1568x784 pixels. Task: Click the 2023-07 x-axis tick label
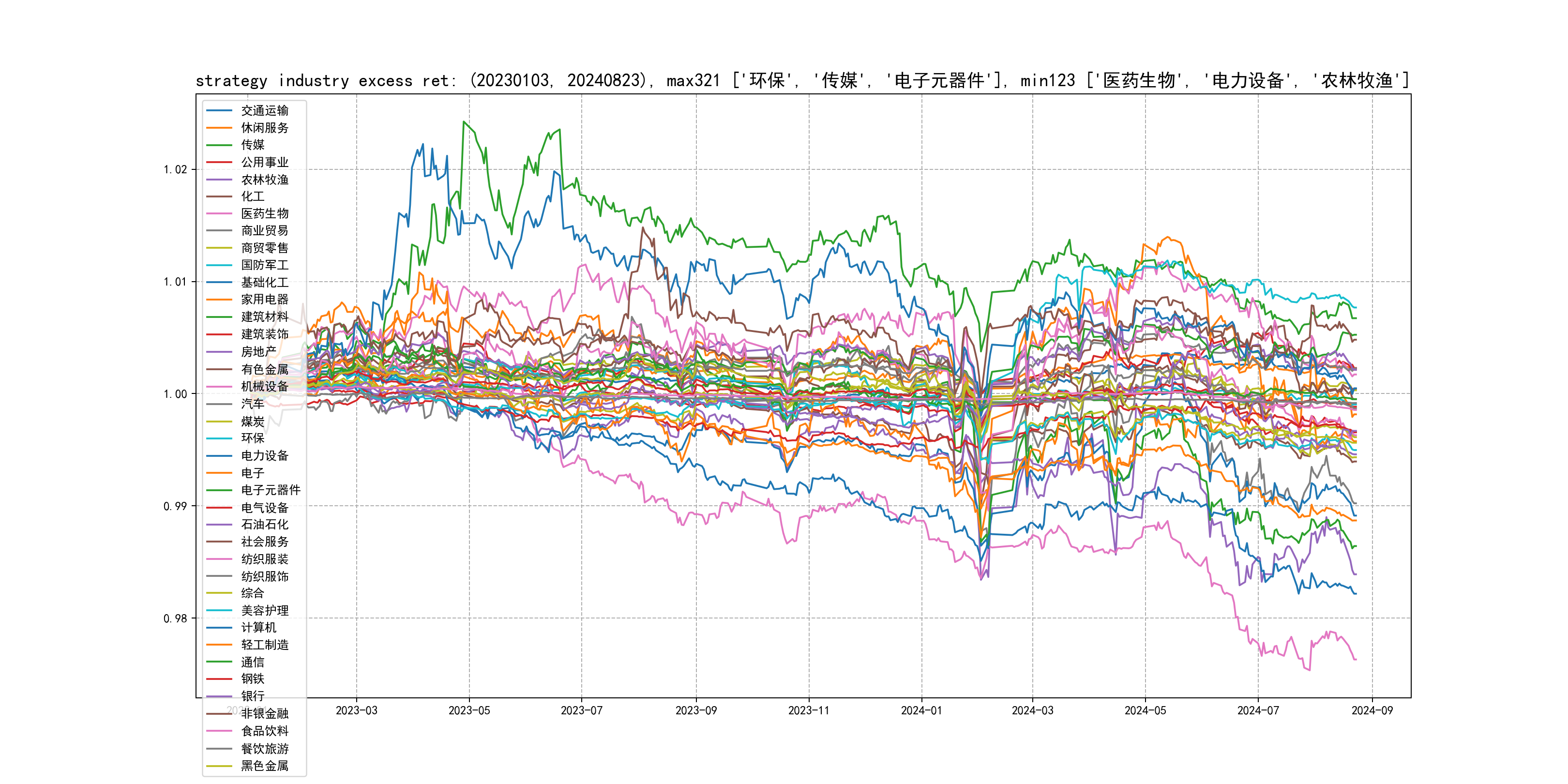(x=581, y=710)
